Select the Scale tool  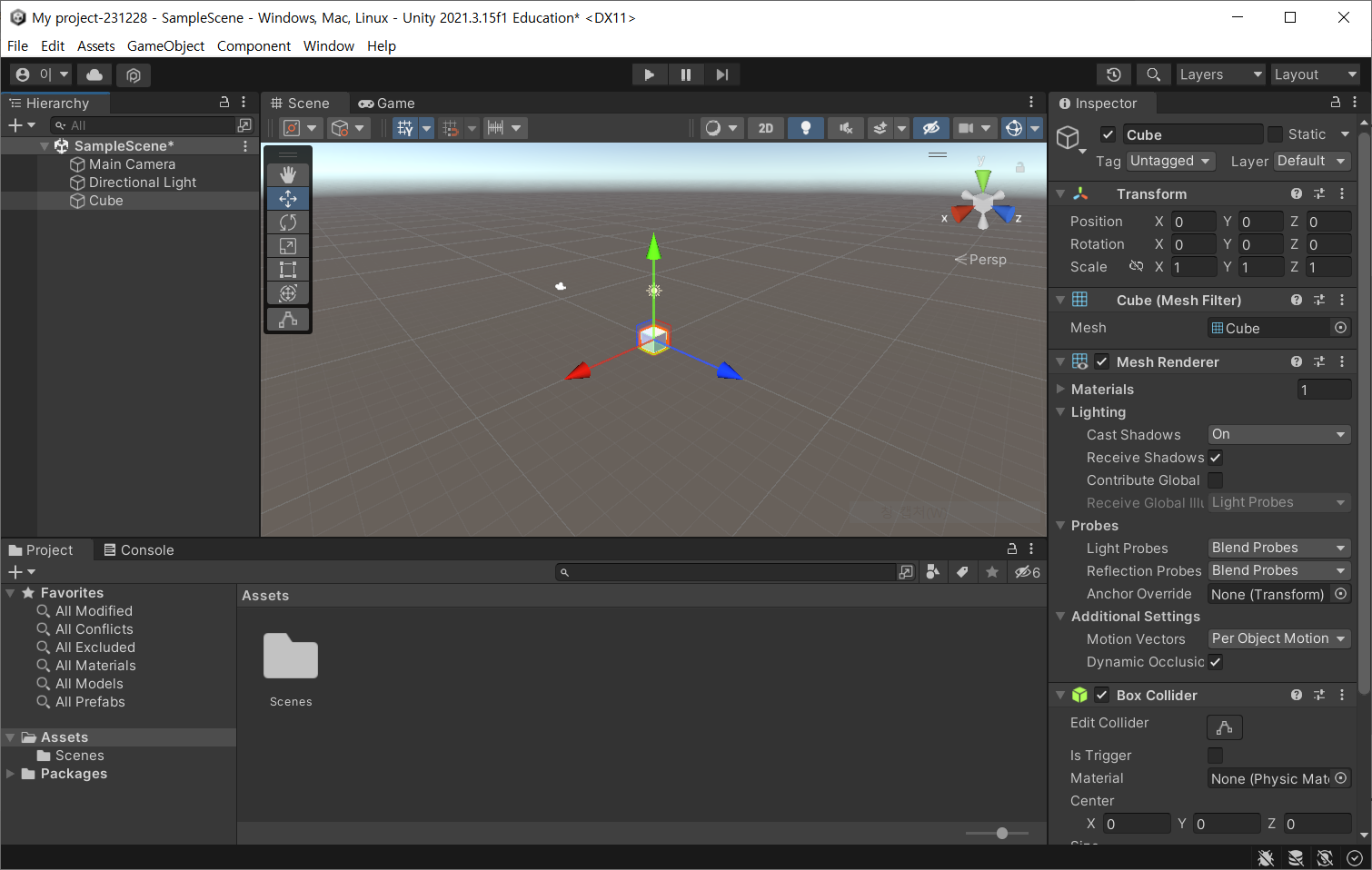[x=288, y=245]
